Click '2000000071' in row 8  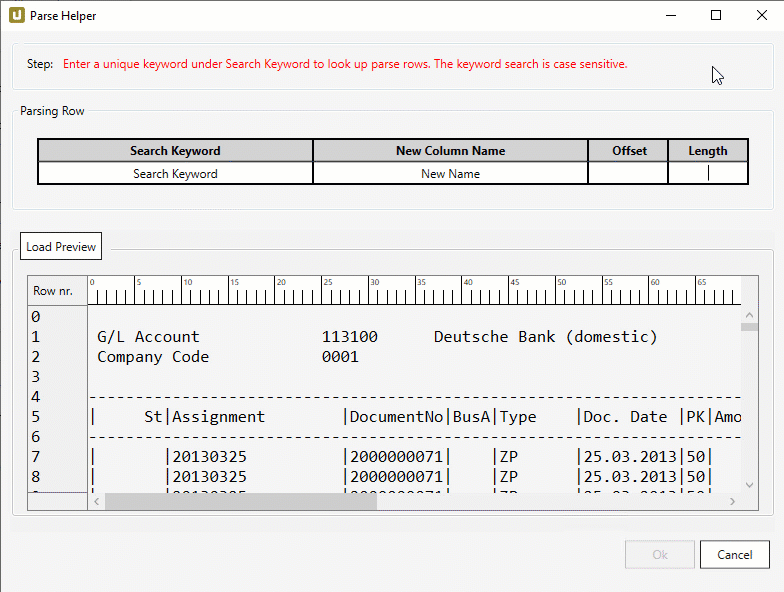point(396,476)
